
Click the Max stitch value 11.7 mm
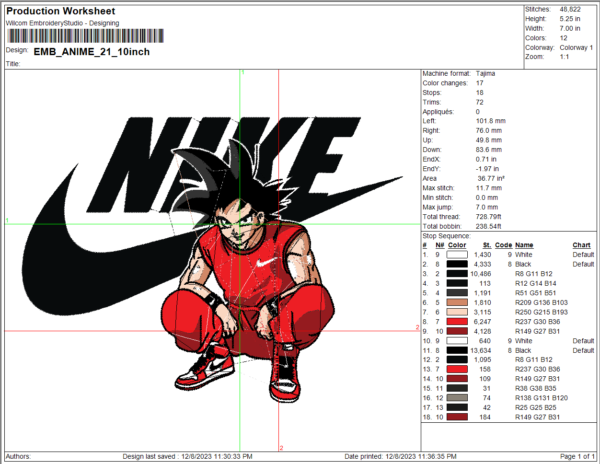pyautogui.click(x=489, y=188)
